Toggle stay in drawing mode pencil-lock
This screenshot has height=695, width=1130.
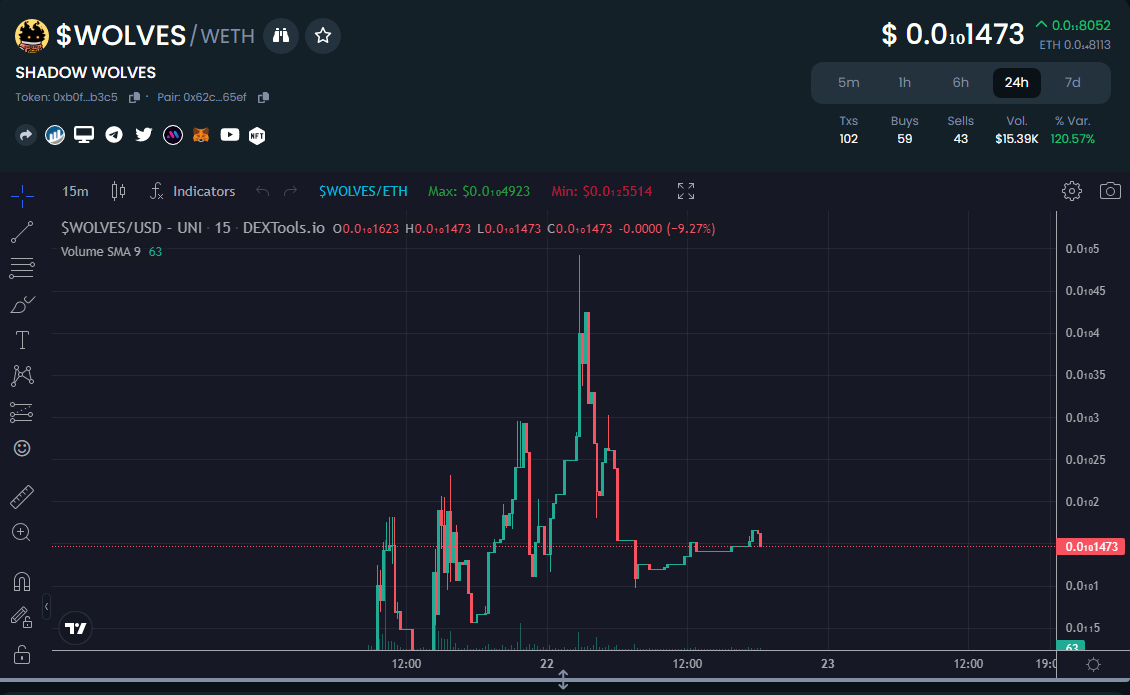click(x=22, y=617)
